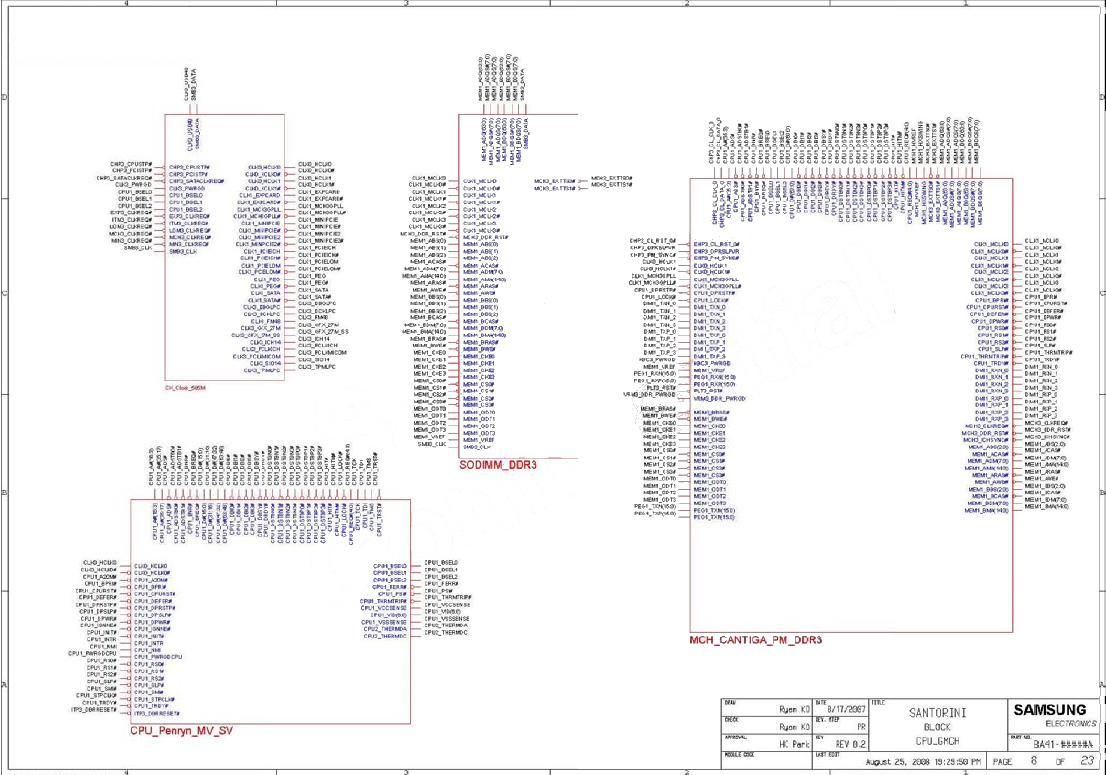Click blue MCH3_EXTTS1# pin label near SODIMM

click(x=554, y=189)
